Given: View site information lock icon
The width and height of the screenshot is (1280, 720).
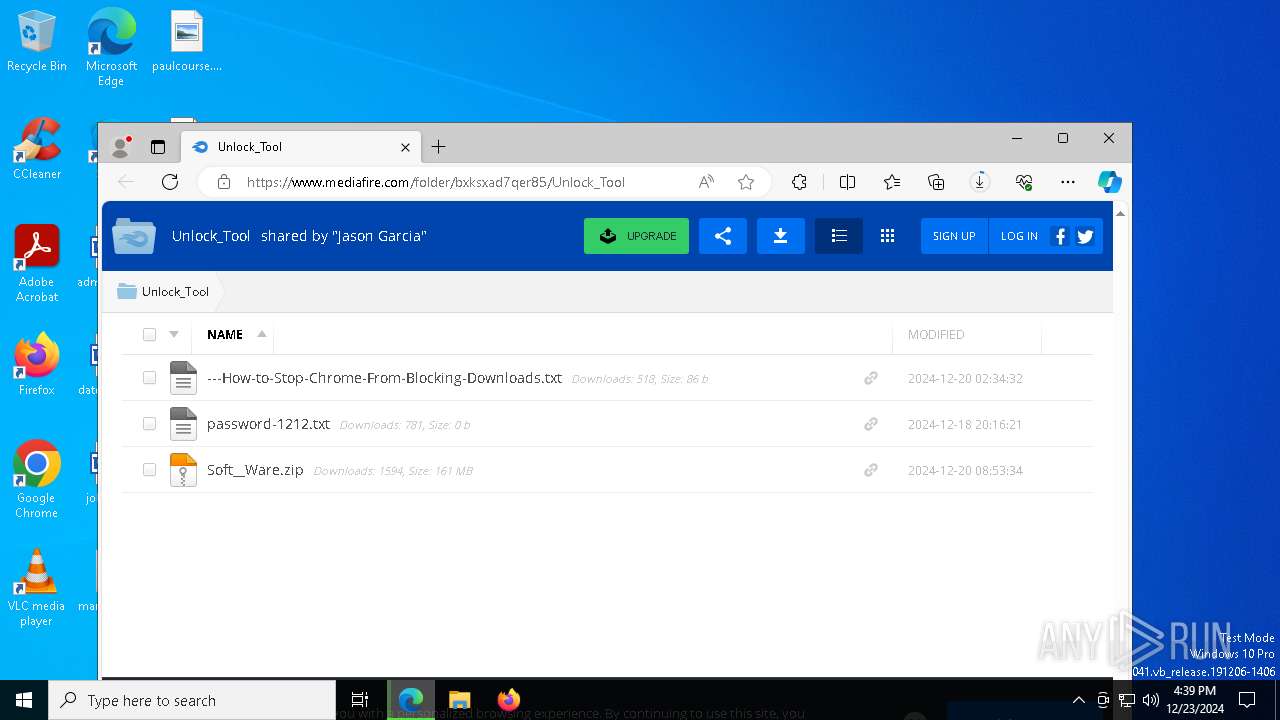Looking at the screenshot, I should click(x=224, y=182).
